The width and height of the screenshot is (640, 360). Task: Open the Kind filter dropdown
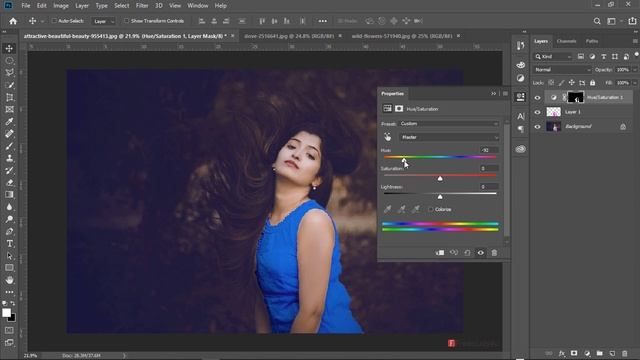click(553, 57)
